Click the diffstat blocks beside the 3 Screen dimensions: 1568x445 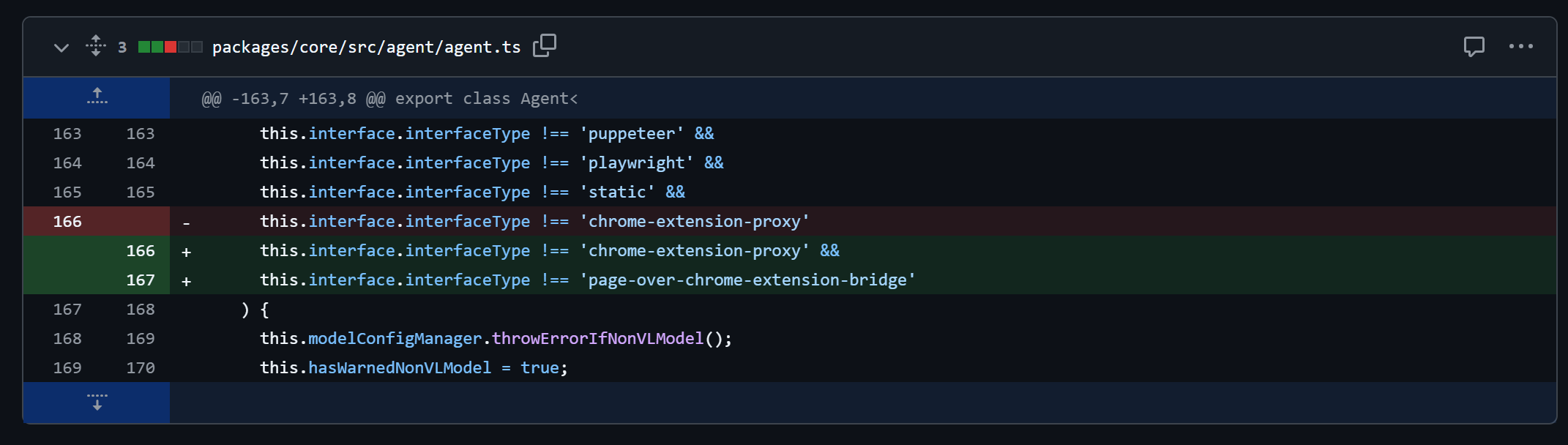click(x=170, y=48)
